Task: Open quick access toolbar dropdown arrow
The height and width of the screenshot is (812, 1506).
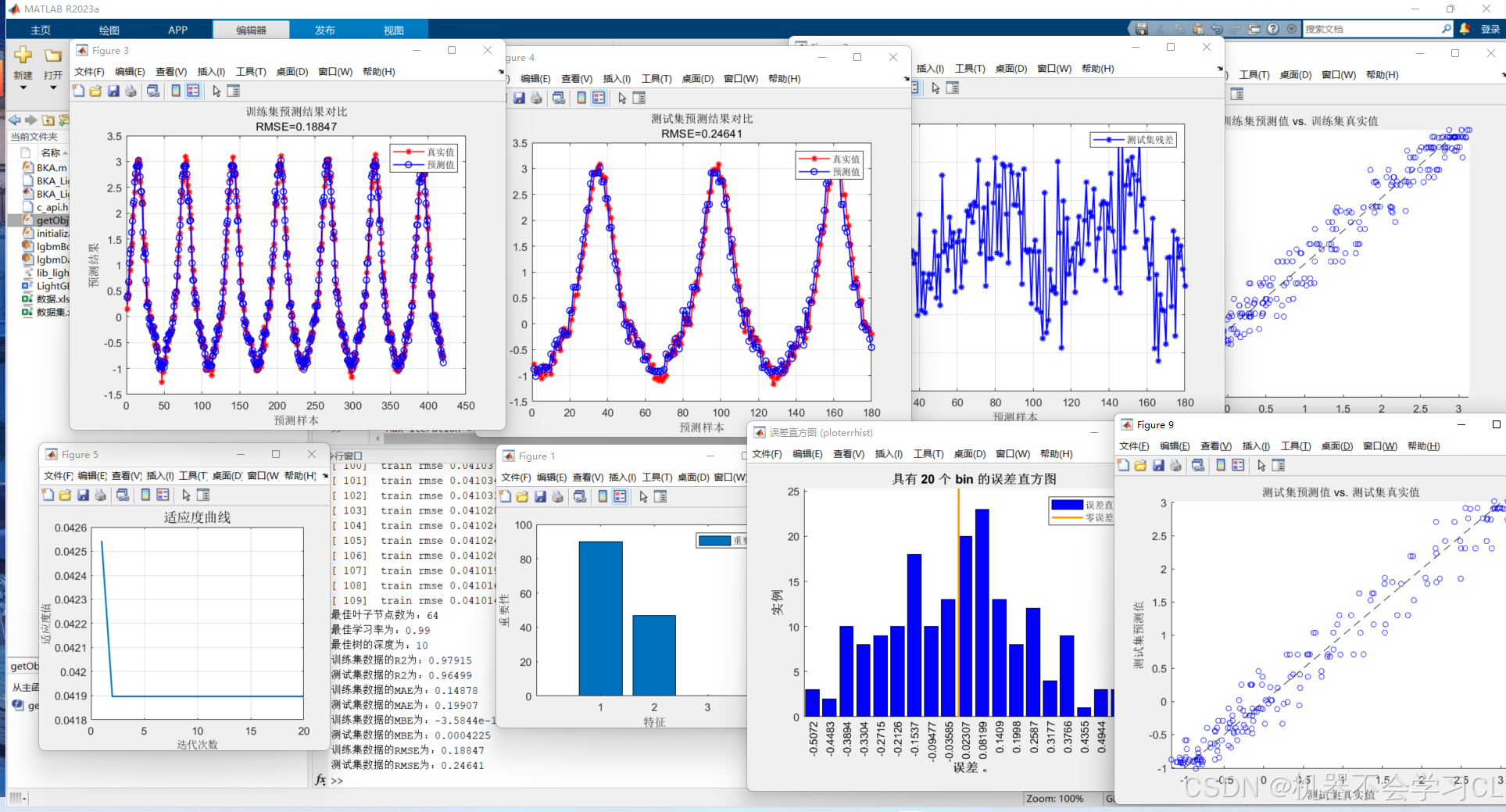Action: [1292, 29]
